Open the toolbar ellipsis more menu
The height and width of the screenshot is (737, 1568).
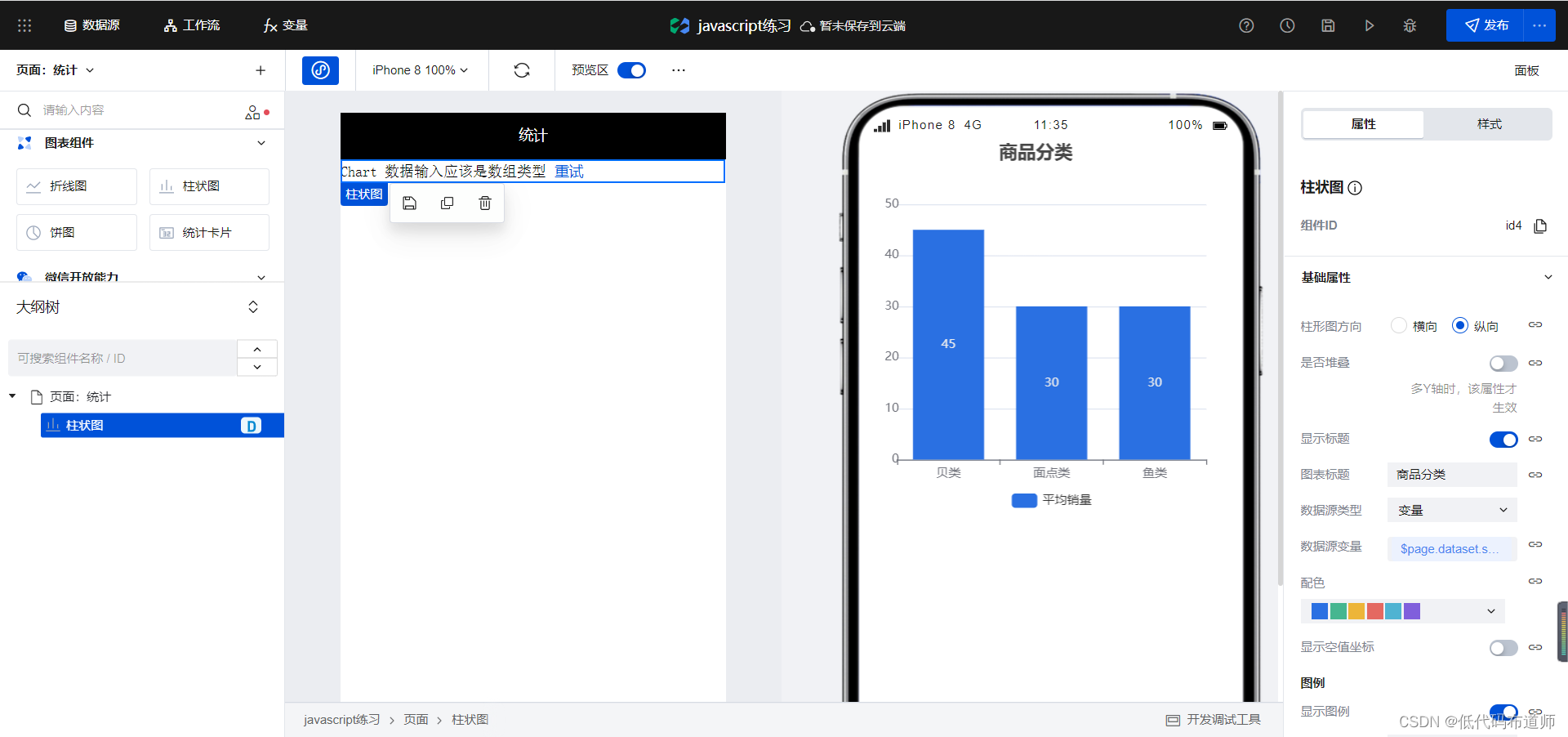click(679, 70)
